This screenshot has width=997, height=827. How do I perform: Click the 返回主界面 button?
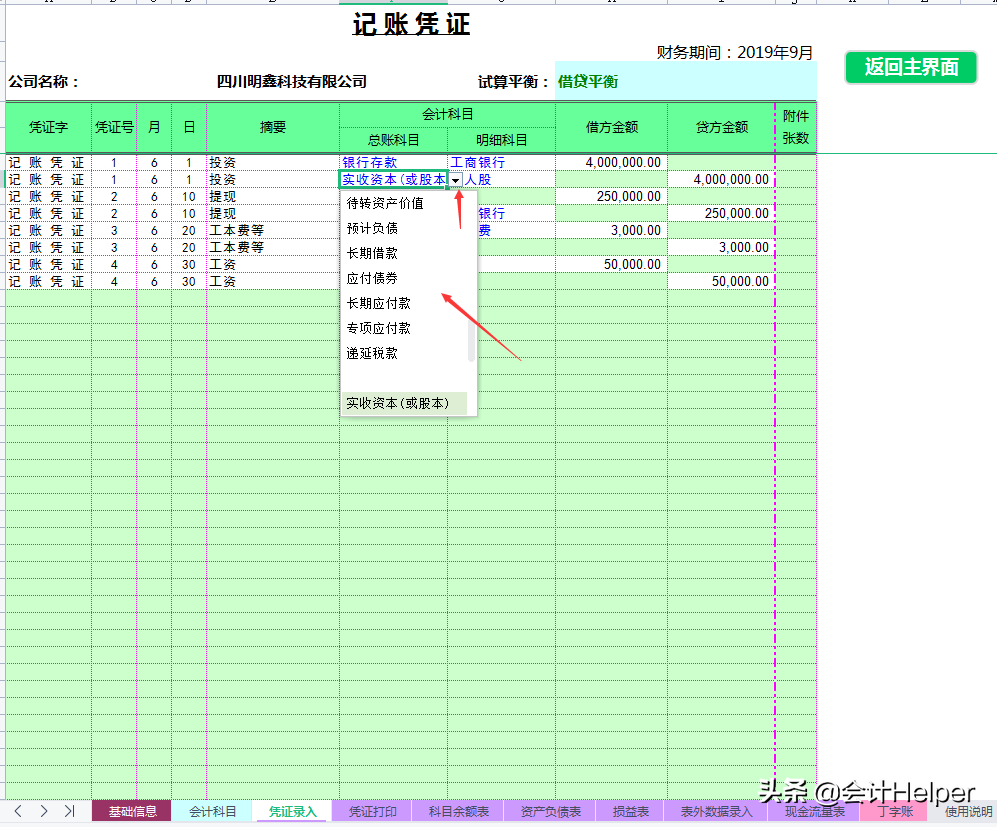910,68
